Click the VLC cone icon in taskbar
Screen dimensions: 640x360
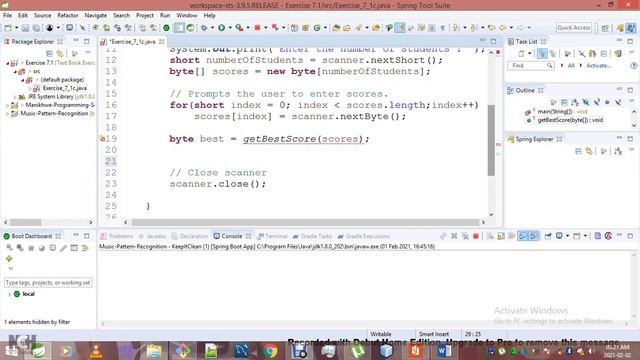(x=96, y=351)
